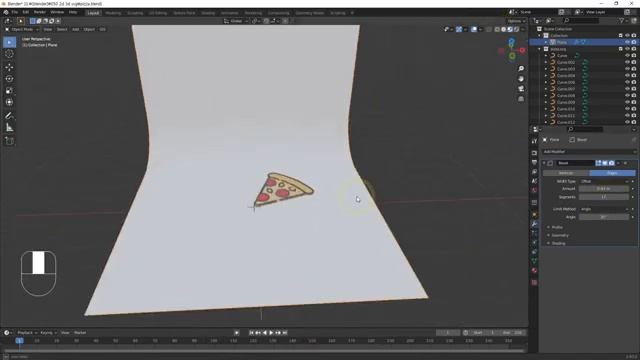Disable rendering for Curve.011
This screenshot has height=360, width=640.
[634, 116]
